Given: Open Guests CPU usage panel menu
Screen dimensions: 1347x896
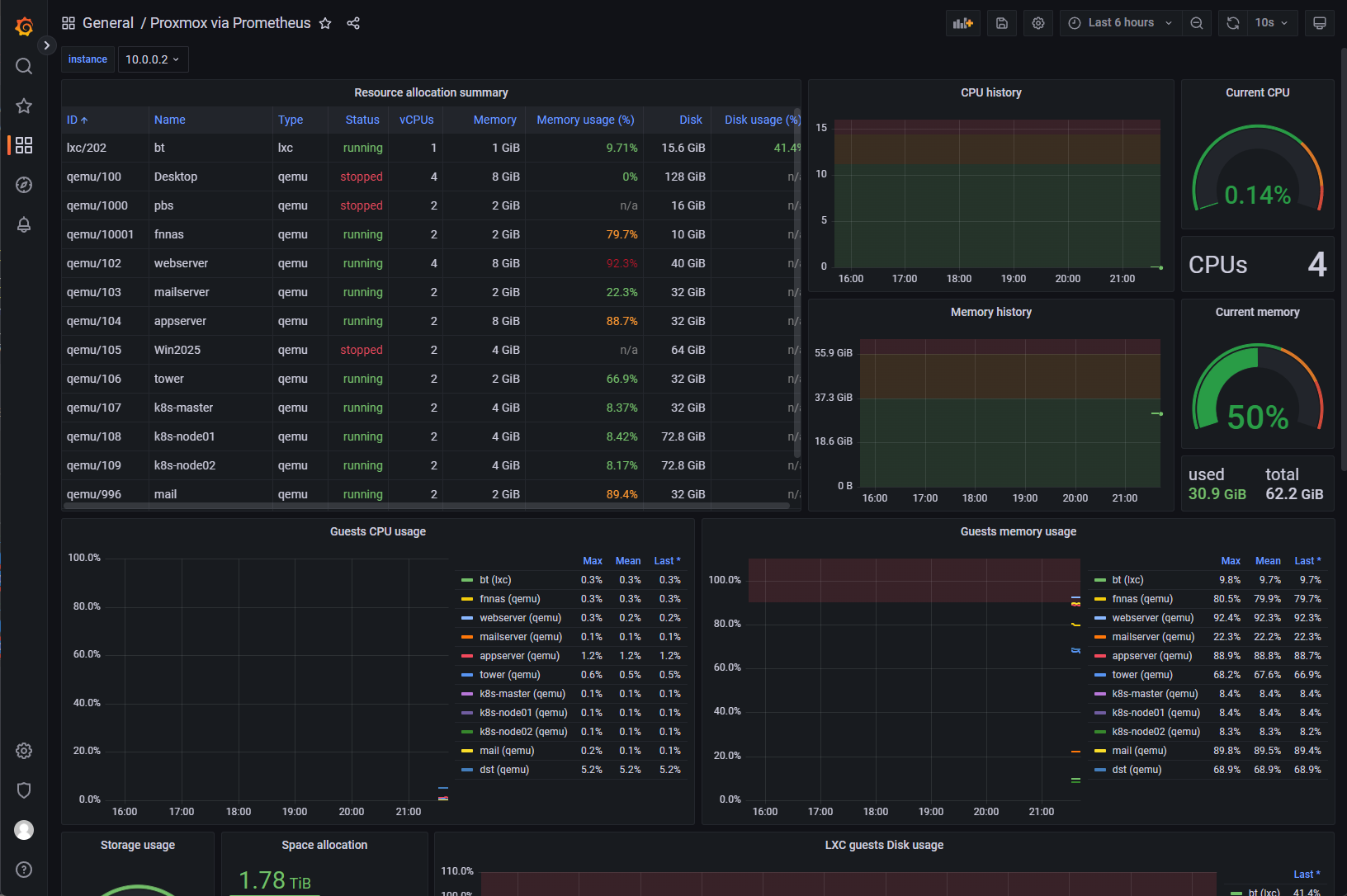Looking at the screenshot, I should coord(378,531).
